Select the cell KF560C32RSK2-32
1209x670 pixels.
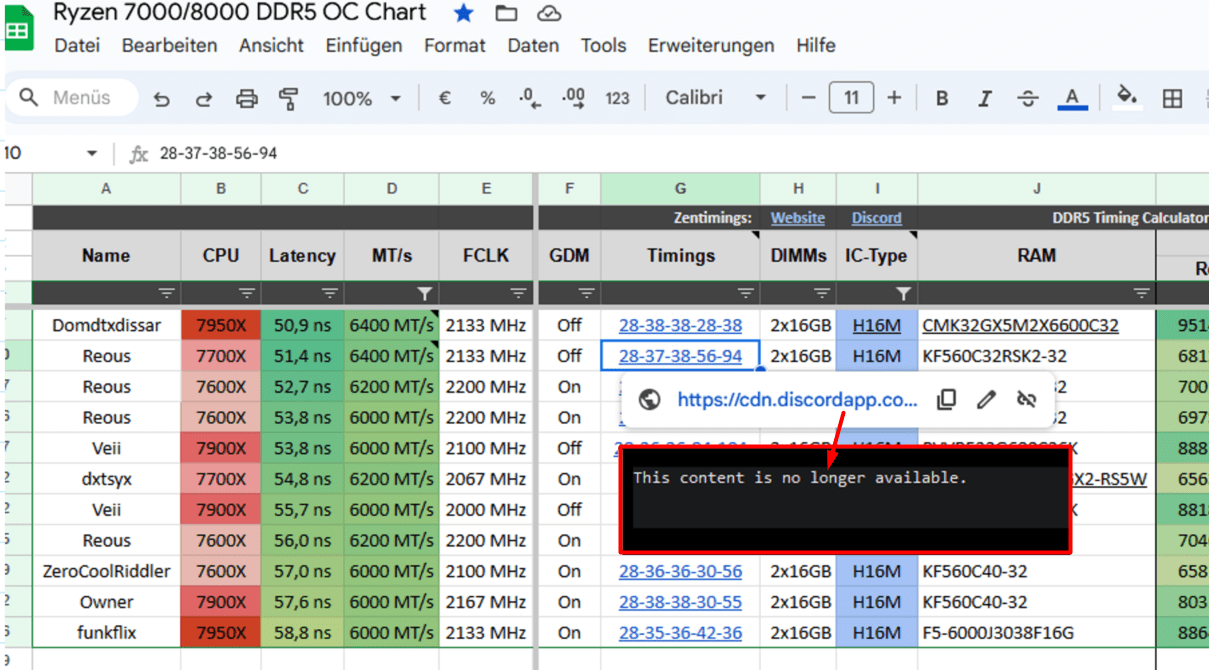click(x=1036, y=356)
